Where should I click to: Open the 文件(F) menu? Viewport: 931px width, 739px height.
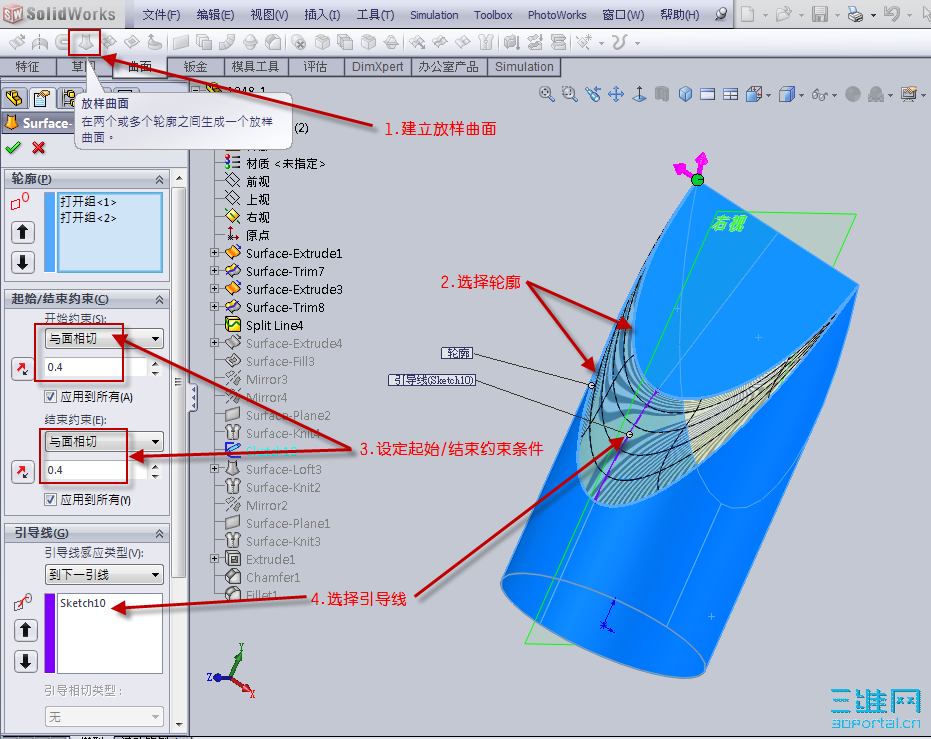click(161, 15)
